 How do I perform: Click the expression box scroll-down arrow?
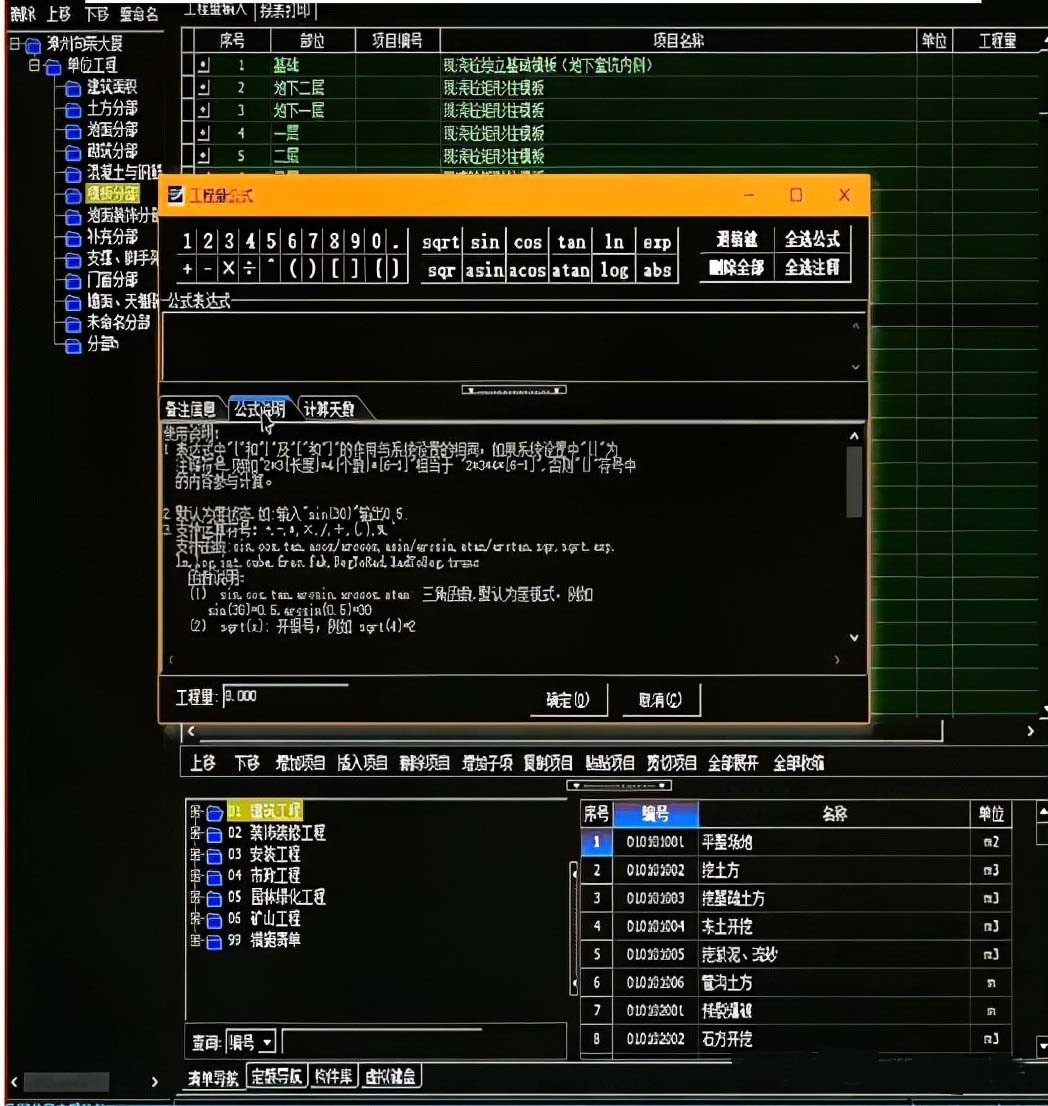coord(855,367)
